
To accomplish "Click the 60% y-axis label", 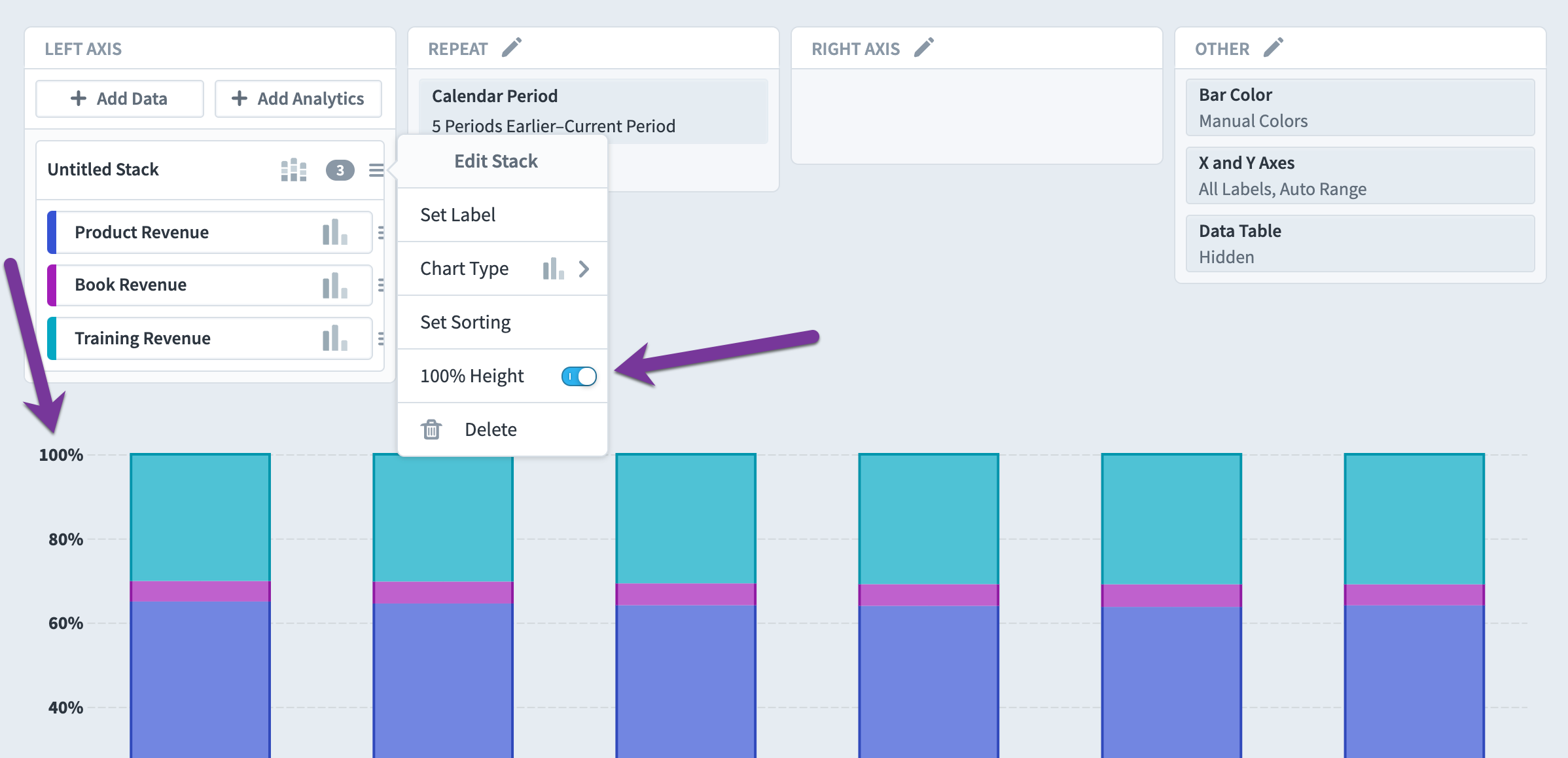I will [65, 623].
